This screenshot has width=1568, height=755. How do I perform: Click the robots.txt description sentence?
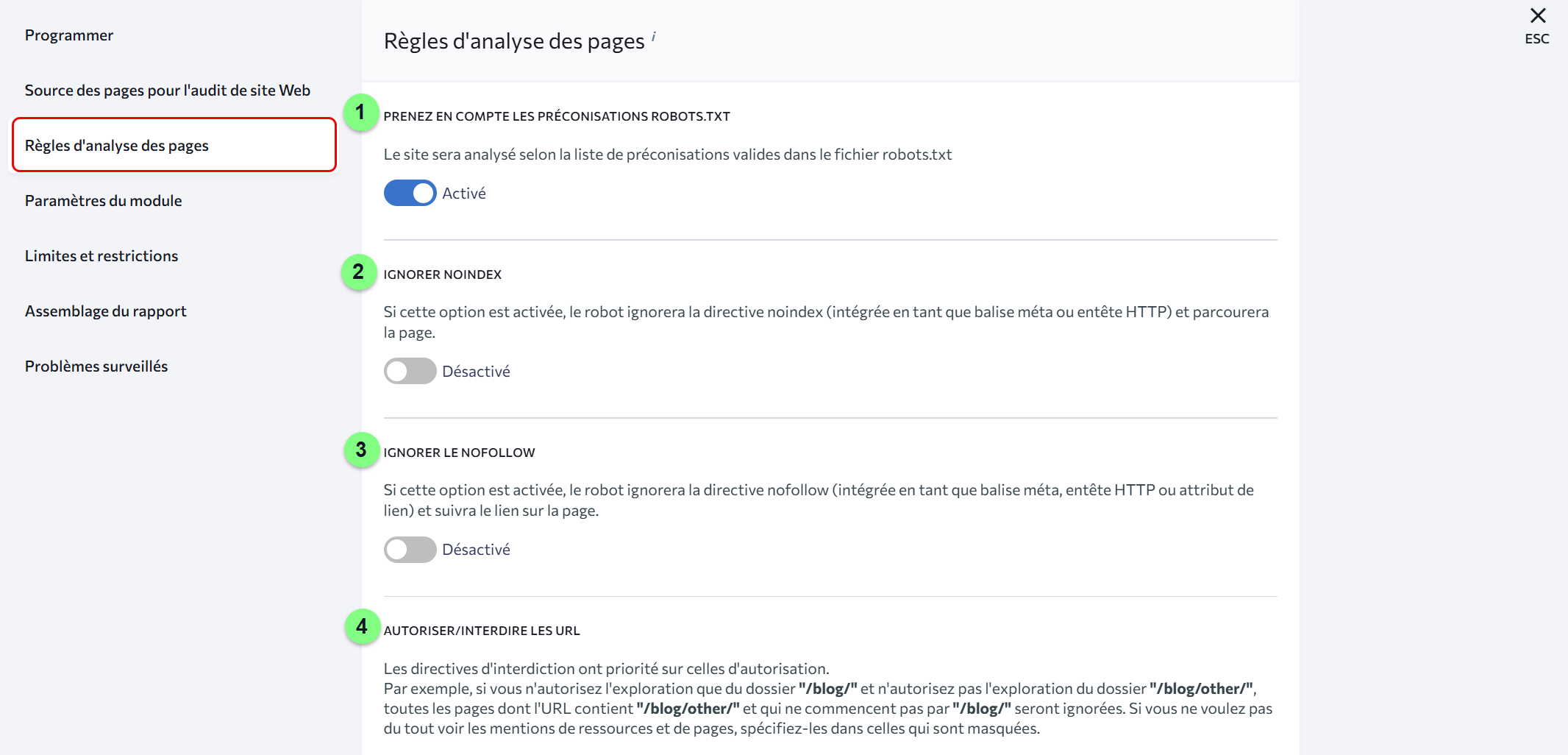pos(668,155)
